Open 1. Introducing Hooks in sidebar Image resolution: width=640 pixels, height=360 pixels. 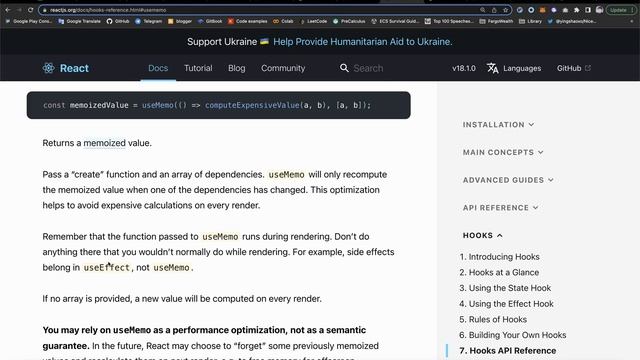coord(499,257)
